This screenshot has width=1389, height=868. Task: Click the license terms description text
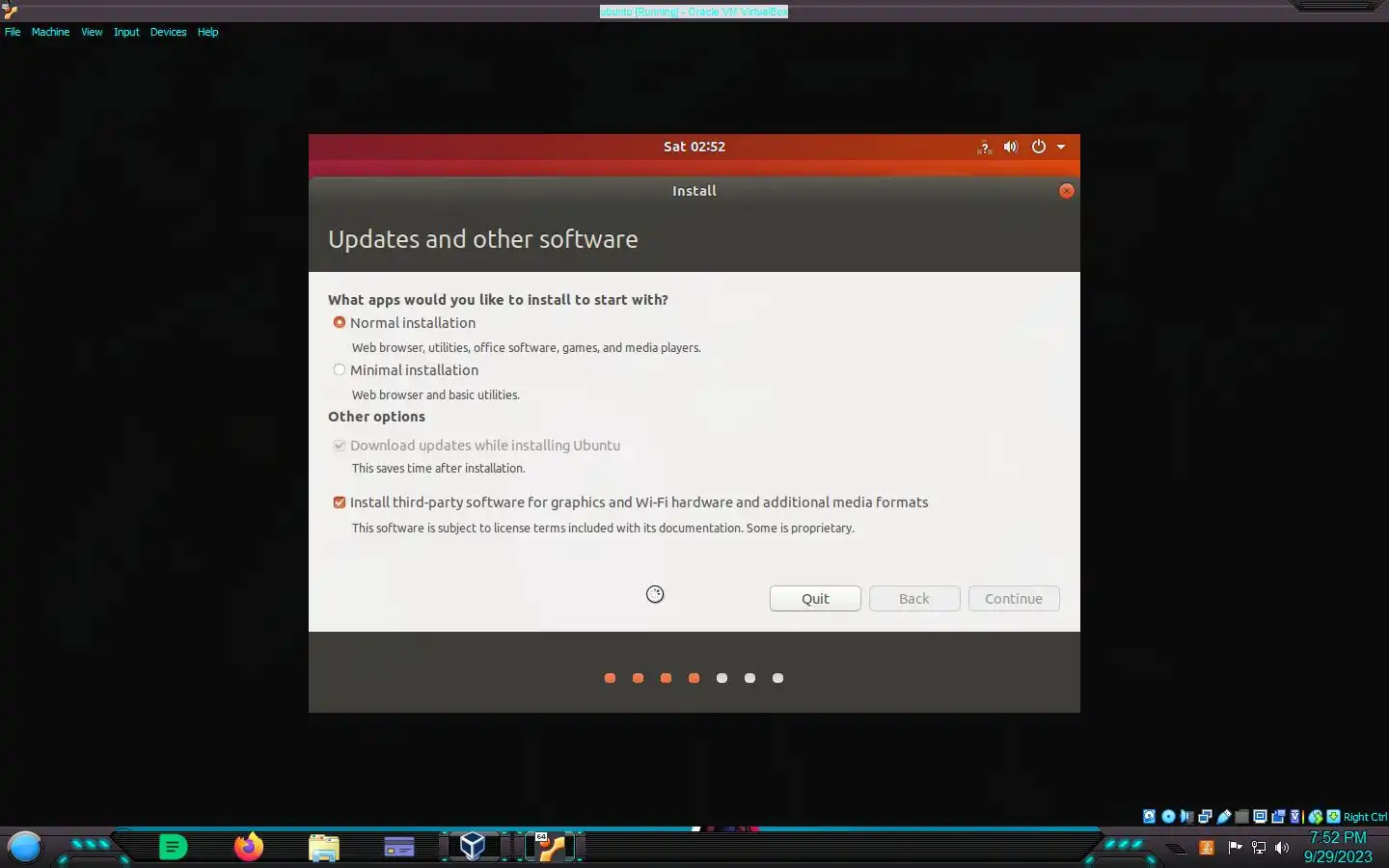tap(603, 528)
